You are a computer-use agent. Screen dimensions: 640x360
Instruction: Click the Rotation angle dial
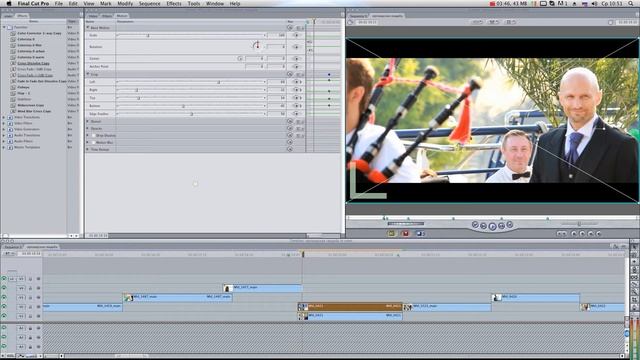(257, 46)
